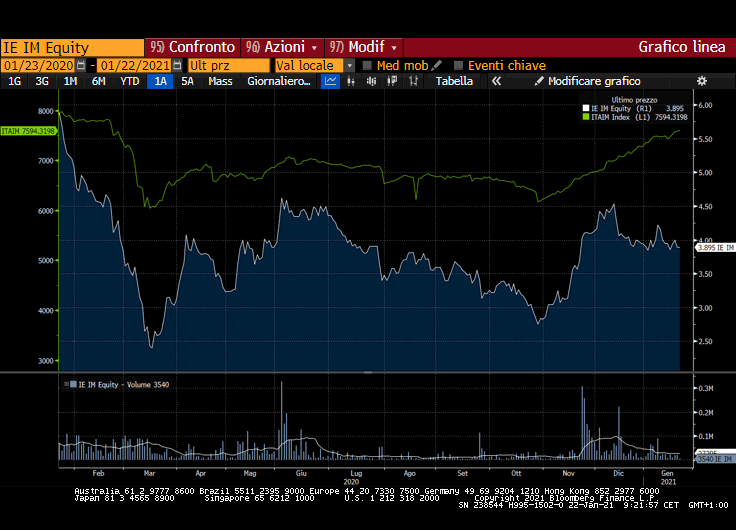Open the Tabella view
This screenshot has height=530, width=736.
click(x=454, y=81)
